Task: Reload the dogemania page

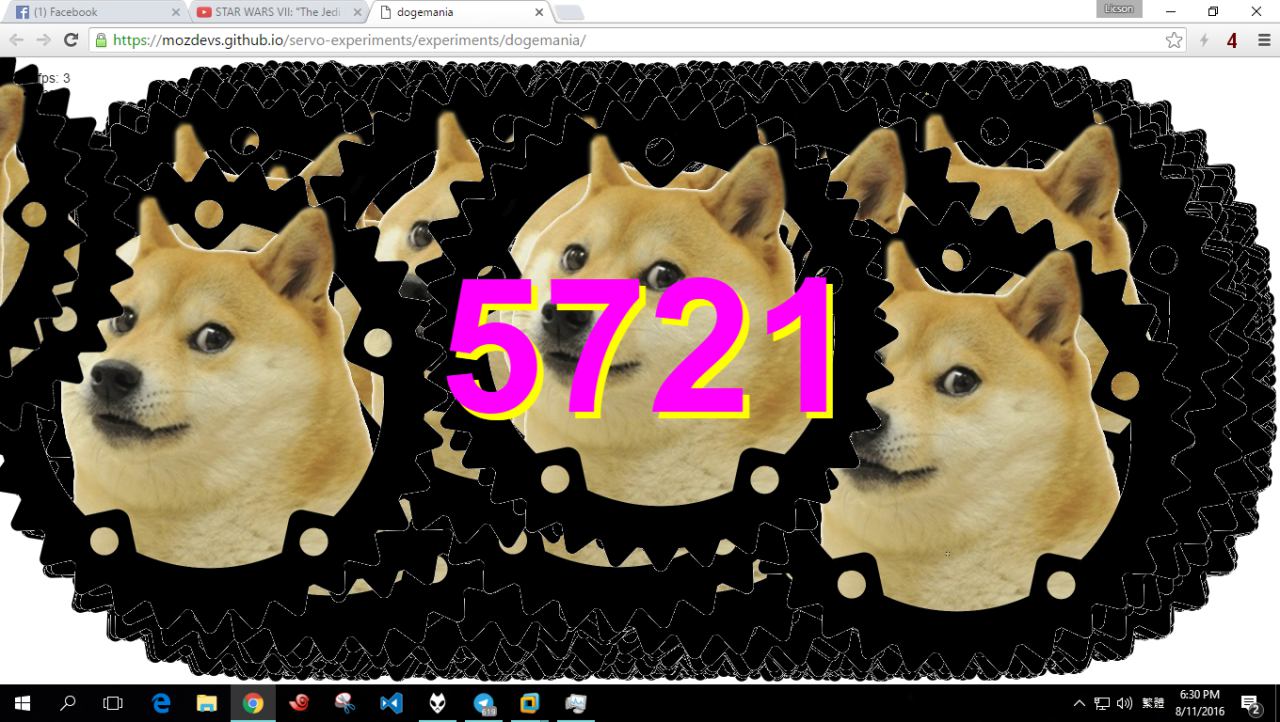Action: [70, 40]
